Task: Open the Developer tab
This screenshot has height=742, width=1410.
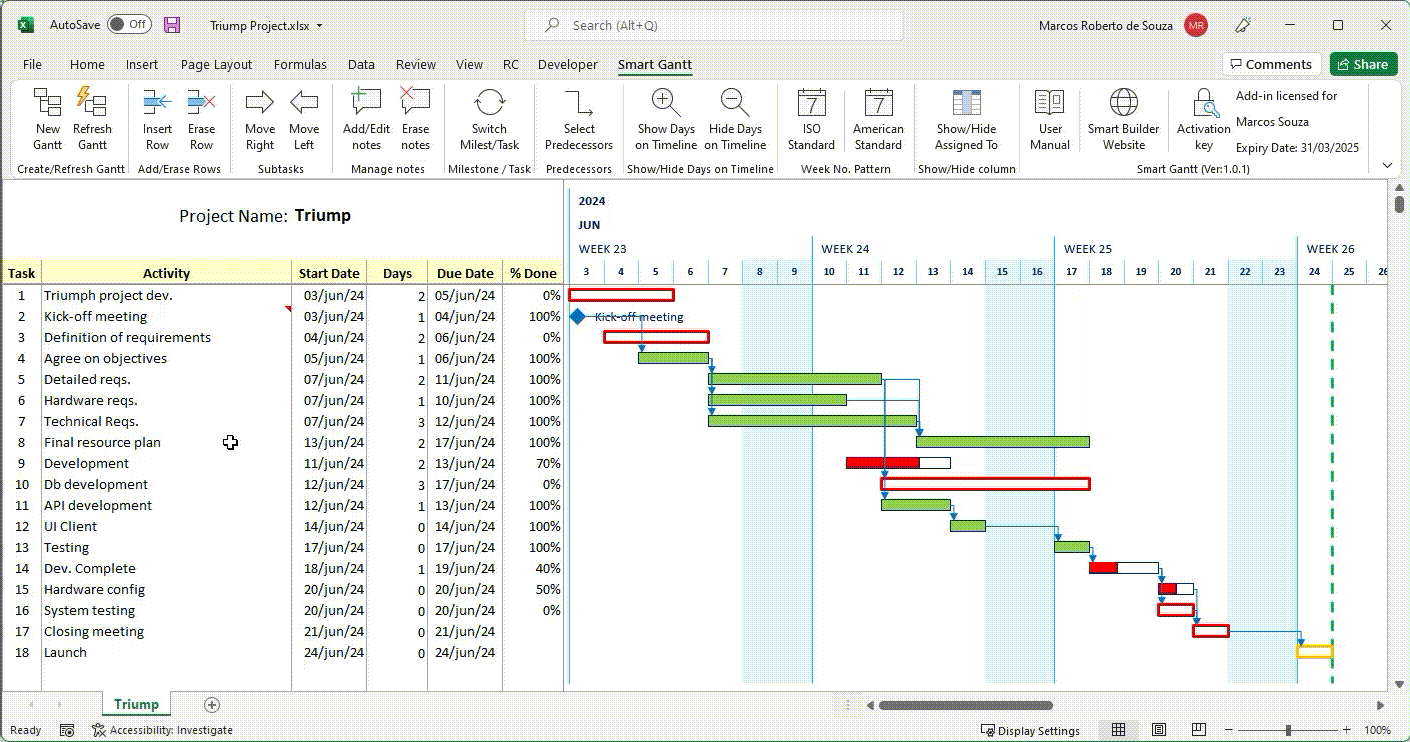Action: 567,64
